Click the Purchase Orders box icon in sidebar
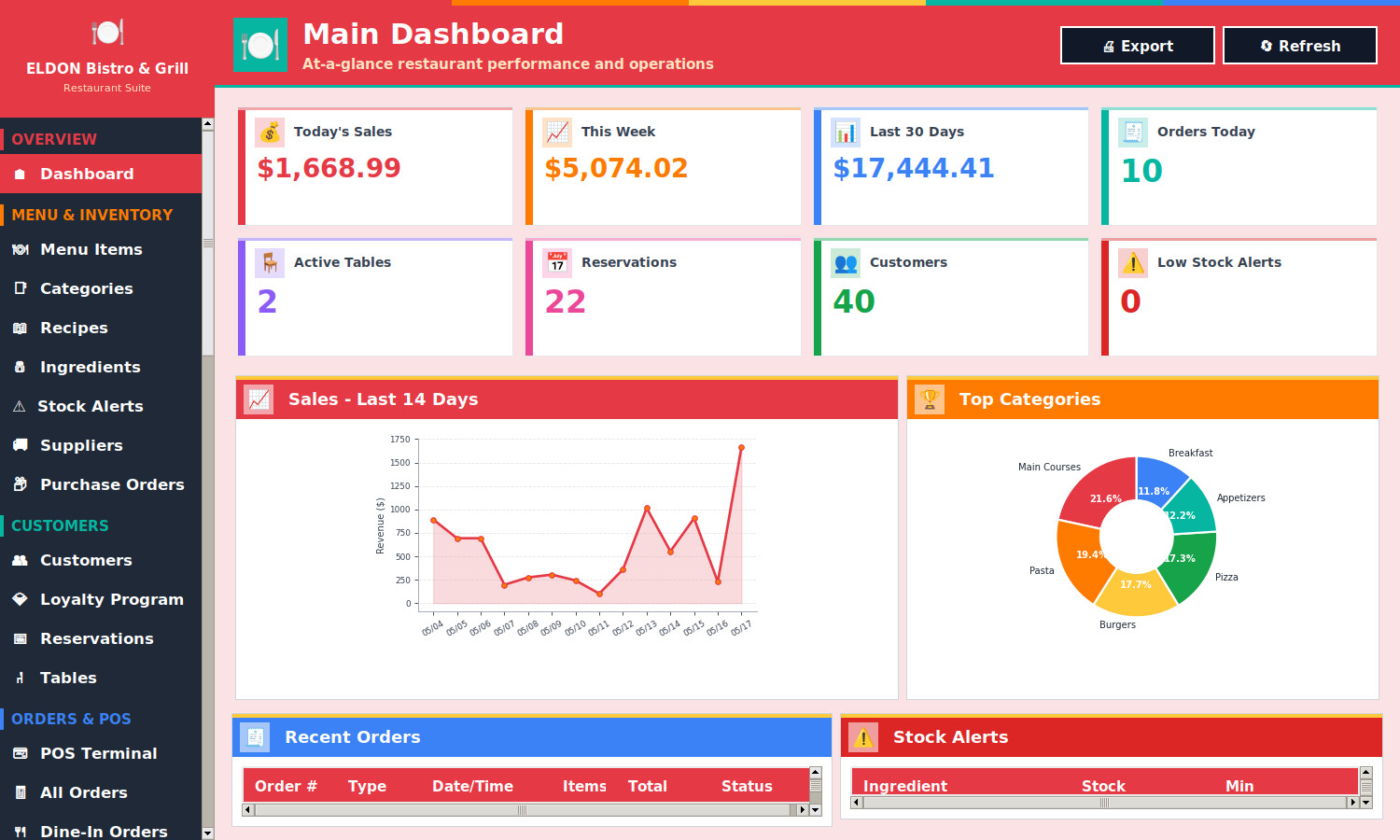 [x=20, y=485]
